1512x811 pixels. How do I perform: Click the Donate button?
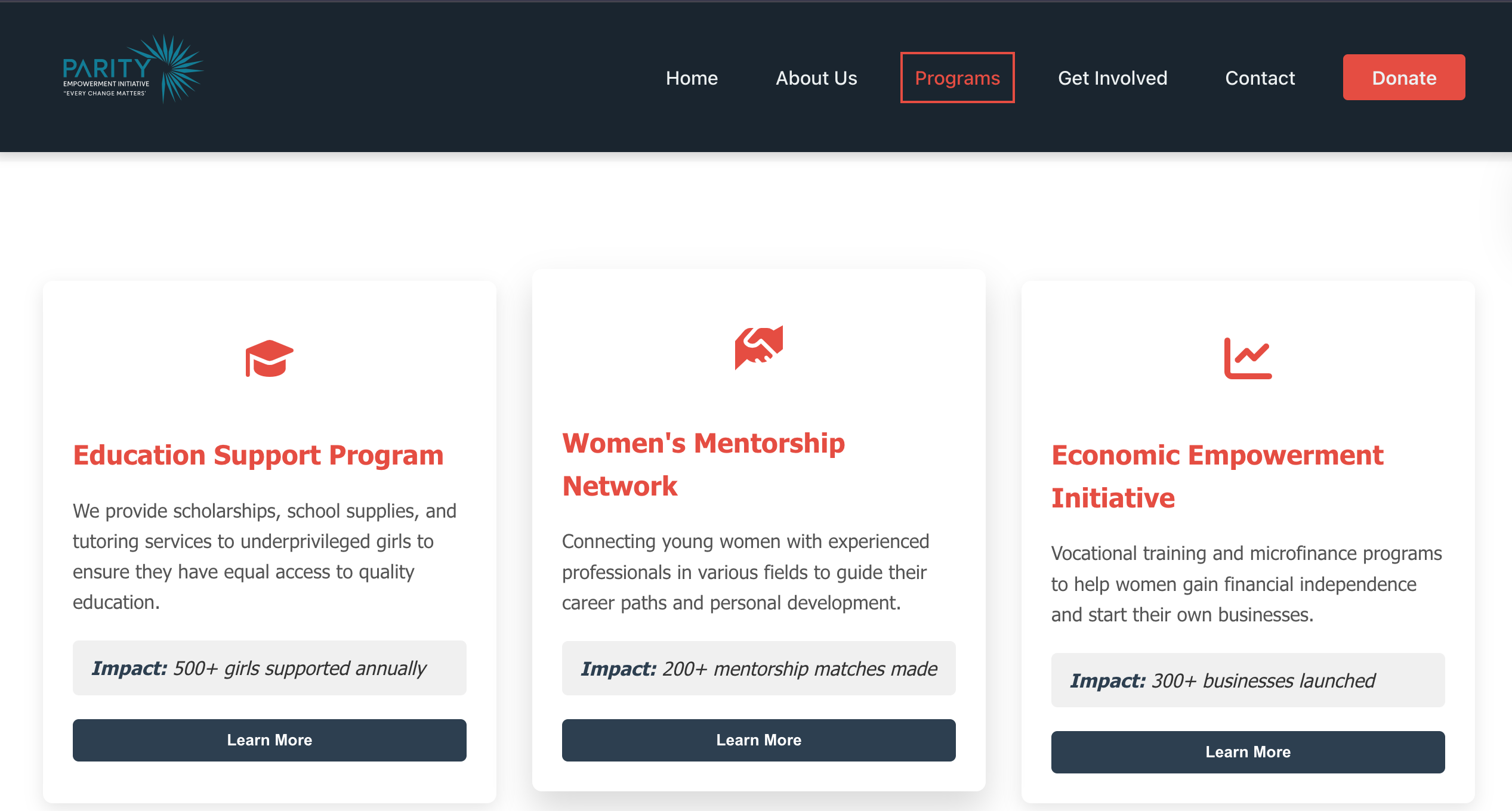pyautogui.click(x=1403, y=77)
